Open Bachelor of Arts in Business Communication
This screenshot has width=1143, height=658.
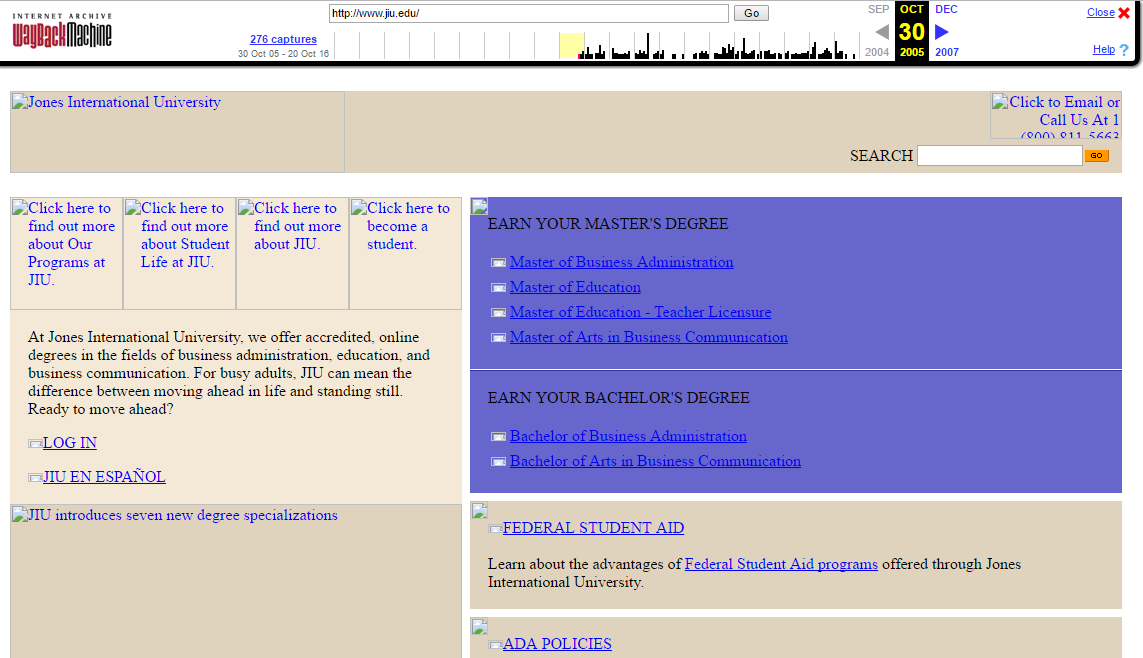(655, 461)
